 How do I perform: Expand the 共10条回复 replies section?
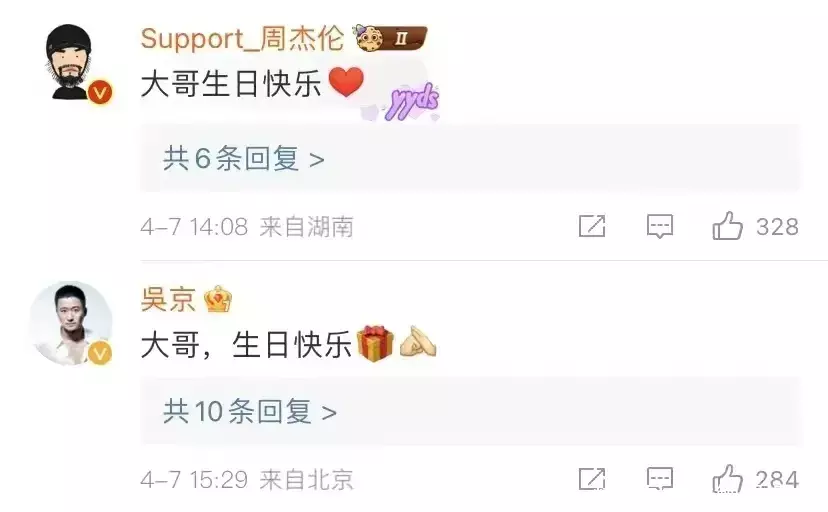tap(471, 411)
